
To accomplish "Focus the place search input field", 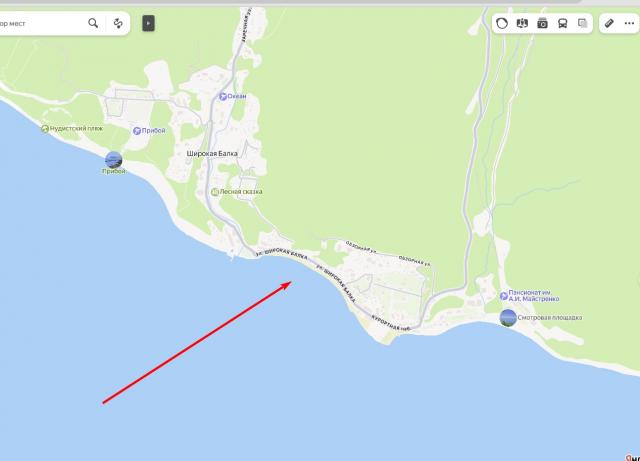I will [x=41, y=23].
